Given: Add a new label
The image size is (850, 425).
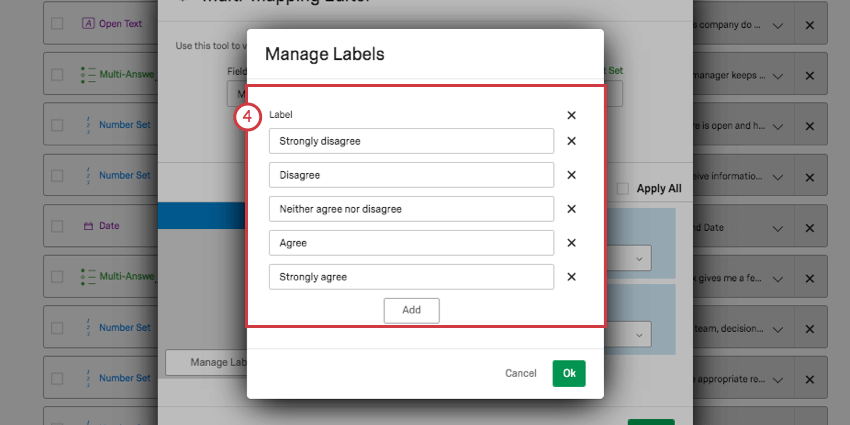Looking at the screenshot, I should (x=411, y=311).
